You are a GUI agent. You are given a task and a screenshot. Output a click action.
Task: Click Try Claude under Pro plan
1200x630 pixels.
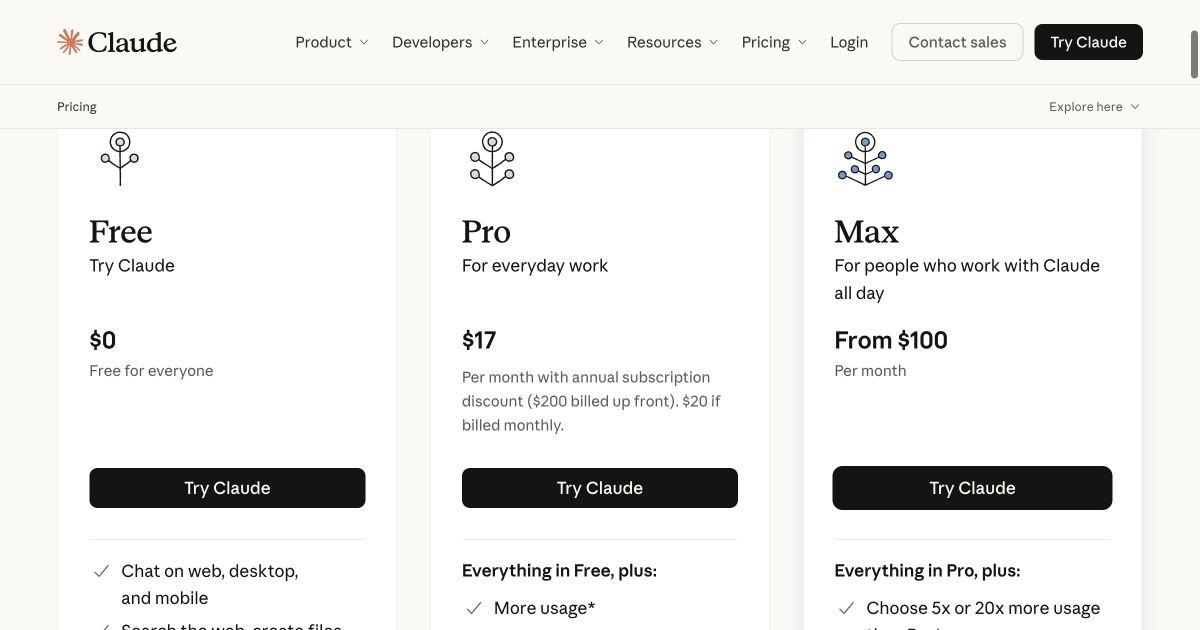click(x=600, y=488)
